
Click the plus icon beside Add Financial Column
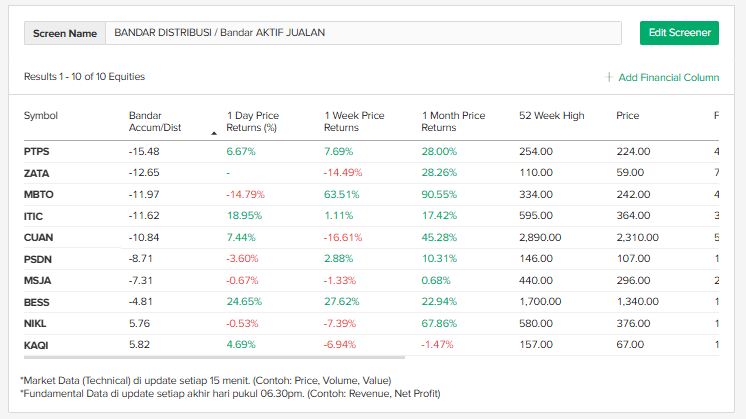point(609,77)
